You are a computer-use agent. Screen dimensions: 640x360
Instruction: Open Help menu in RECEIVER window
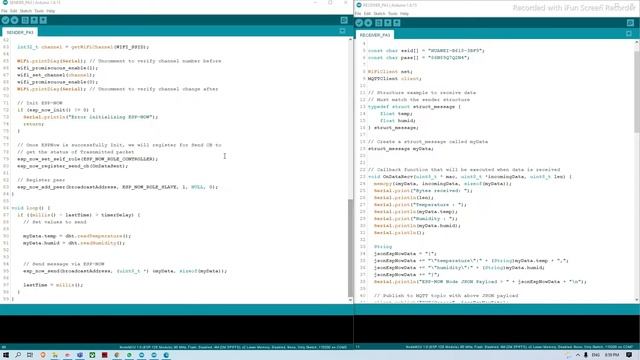pos(404,14)
